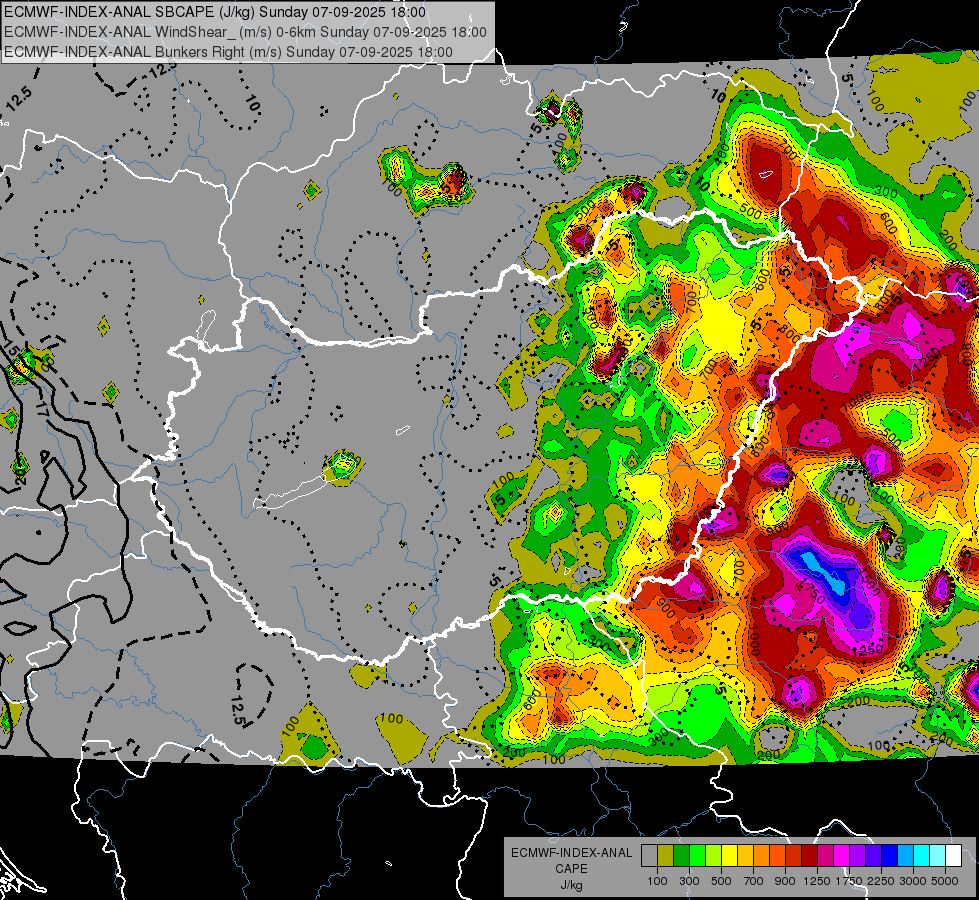Click the olive swatch in the CAPE legend

(x=666, y=856)
